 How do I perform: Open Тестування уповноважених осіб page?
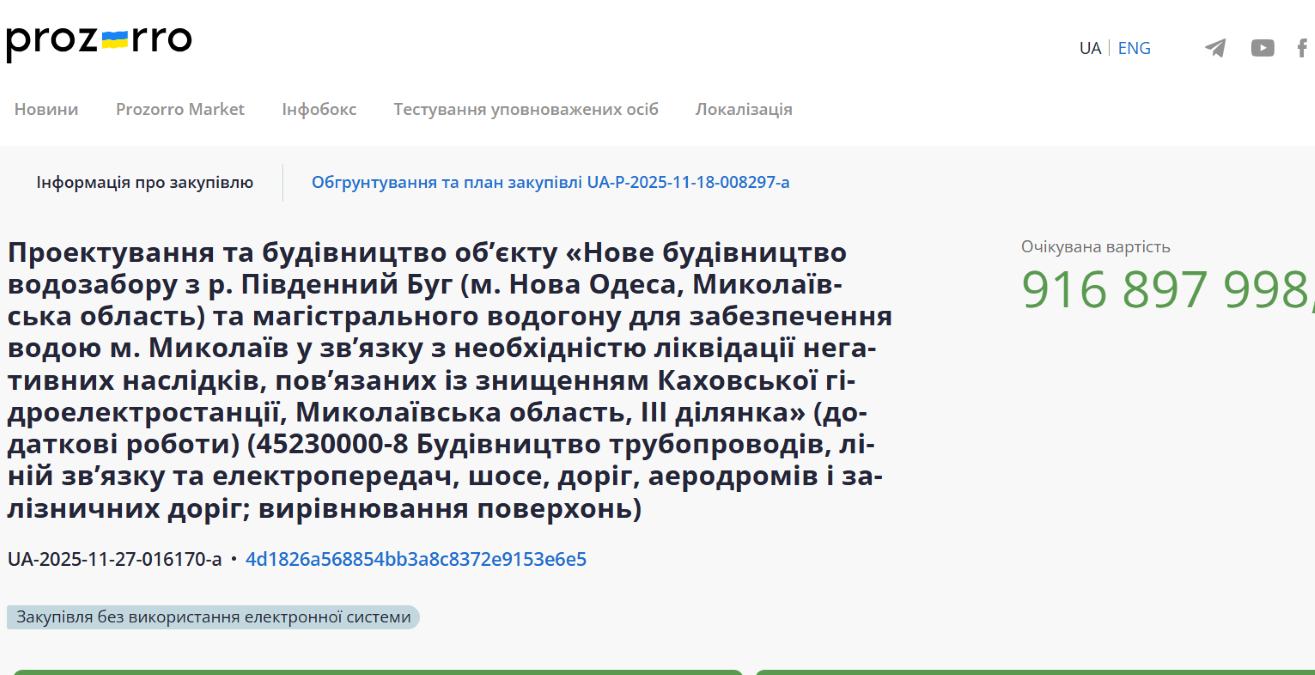pyautogui.click(x=526, y=109)
